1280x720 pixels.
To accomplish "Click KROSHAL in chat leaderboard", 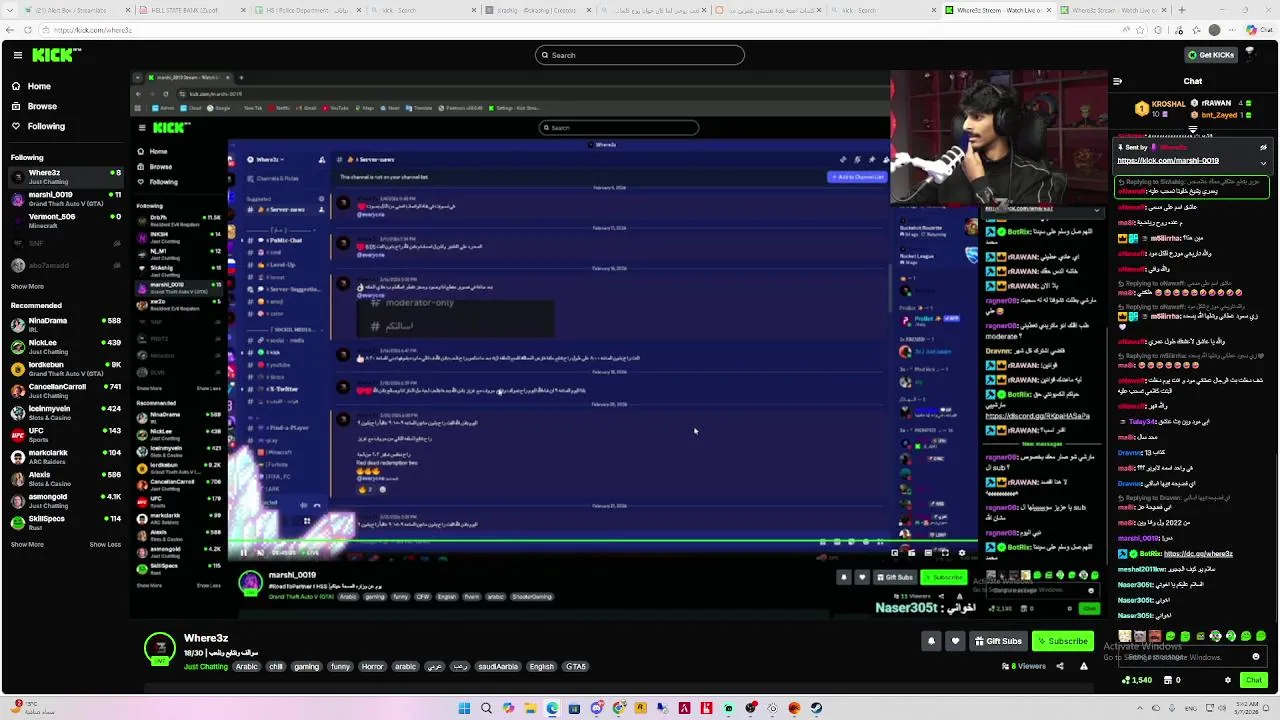I will click(x=1168, y=104).
